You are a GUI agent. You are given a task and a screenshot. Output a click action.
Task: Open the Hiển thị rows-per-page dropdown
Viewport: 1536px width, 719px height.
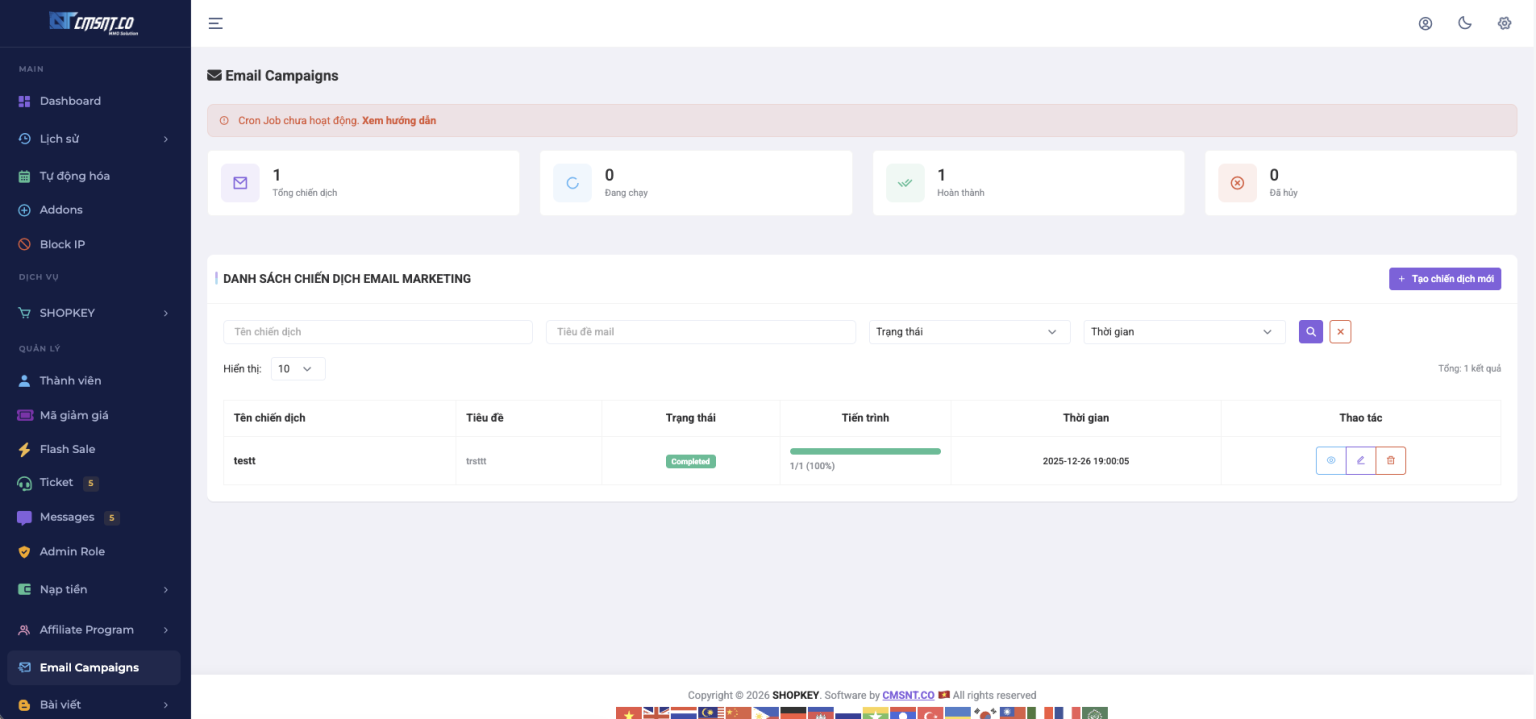point(298,369)
